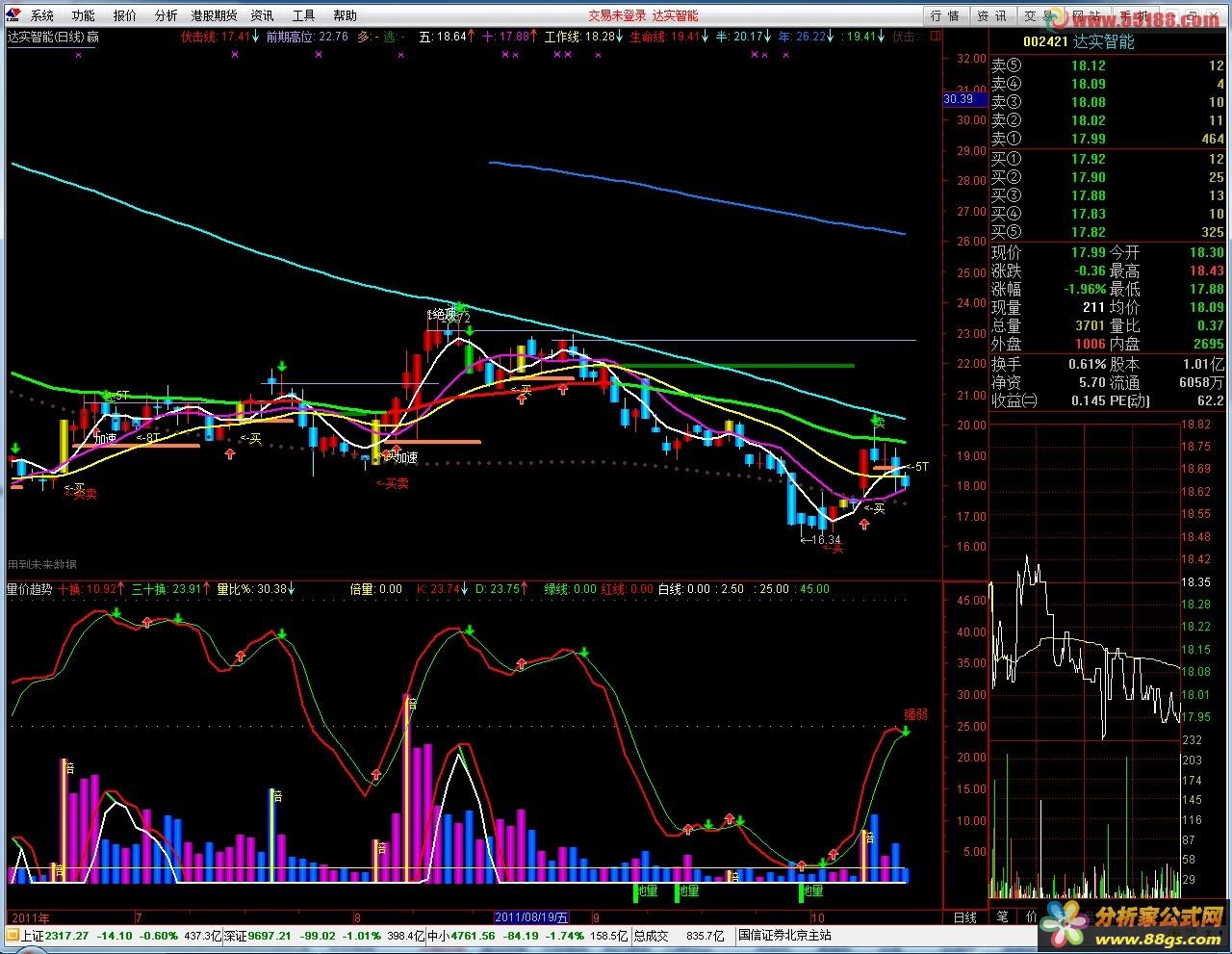Click the 换手 0.61% quote field
This screenshot has height=954, width=1232.
tap(1048, 364)
